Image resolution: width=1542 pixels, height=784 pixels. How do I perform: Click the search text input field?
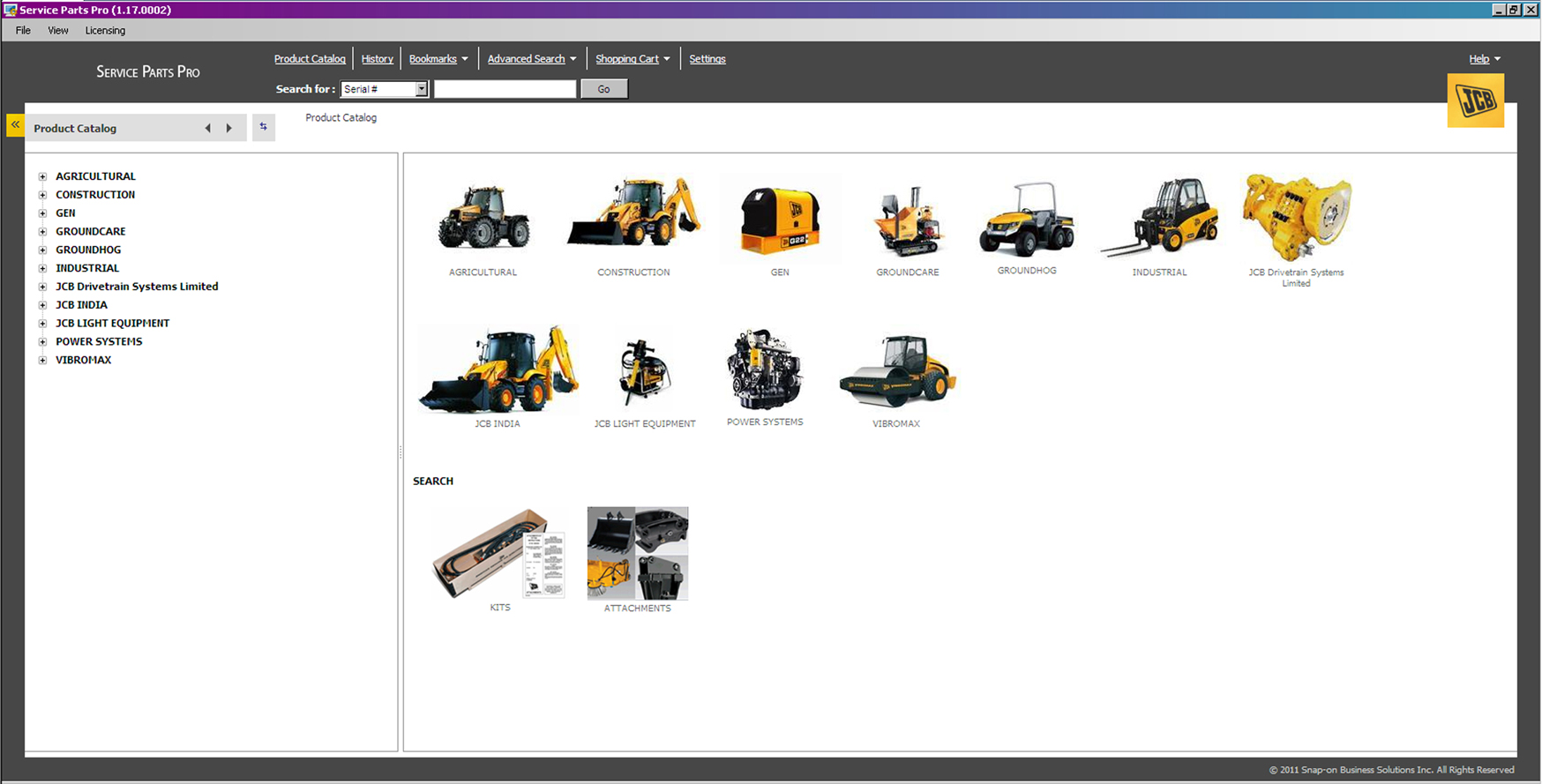(x=505, y=89)
